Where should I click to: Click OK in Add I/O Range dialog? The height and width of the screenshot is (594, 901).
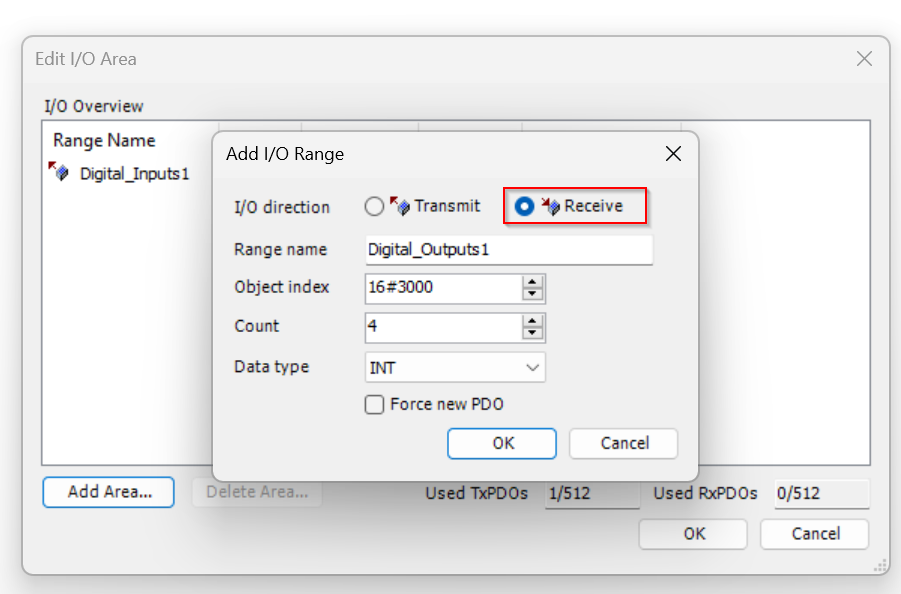(502, 443)
